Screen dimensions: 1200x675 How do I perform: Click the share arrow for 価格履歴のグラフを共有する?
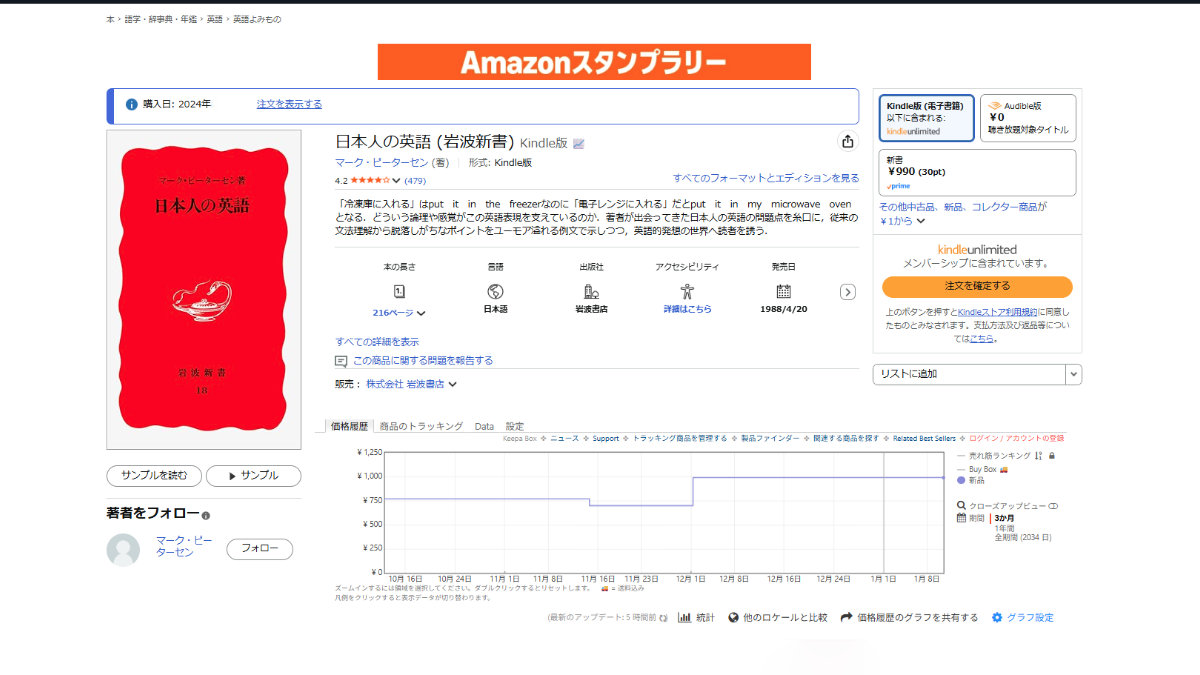point(846,618)
